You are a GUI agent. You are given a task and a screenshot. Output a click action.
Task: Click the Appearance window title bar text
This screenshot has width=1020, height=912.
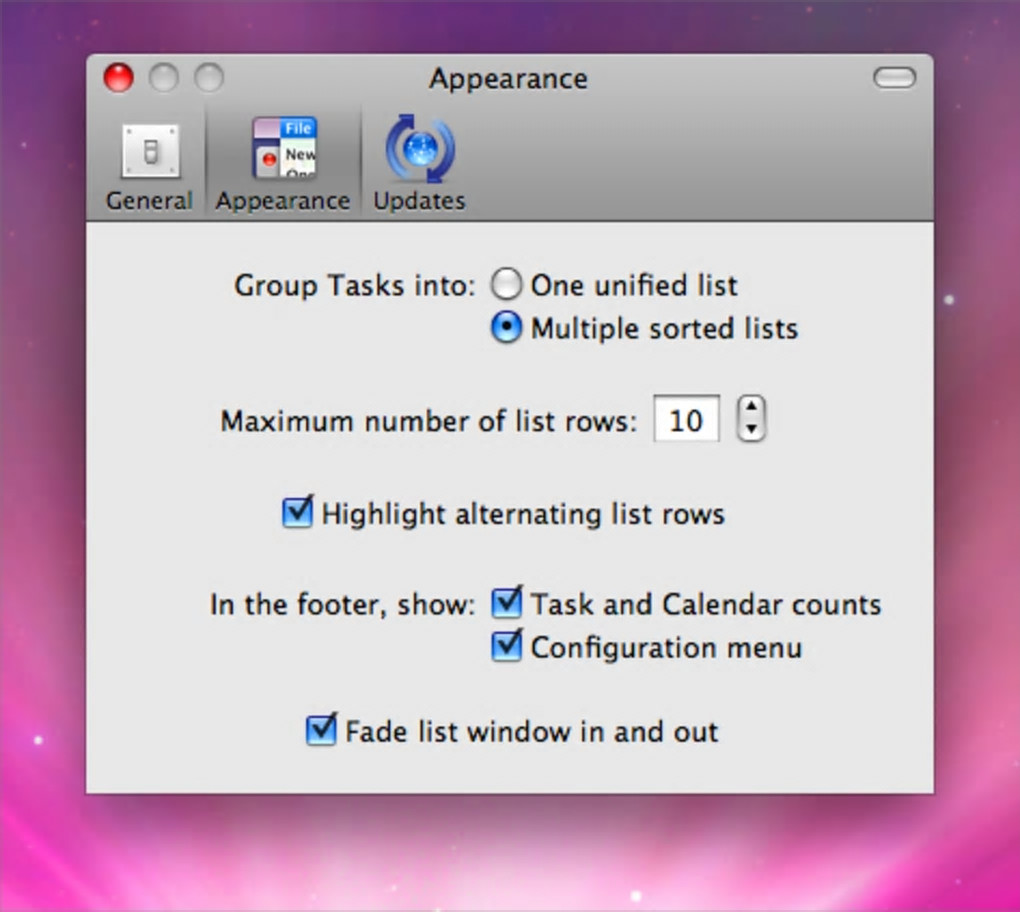(x=509, y=79)
